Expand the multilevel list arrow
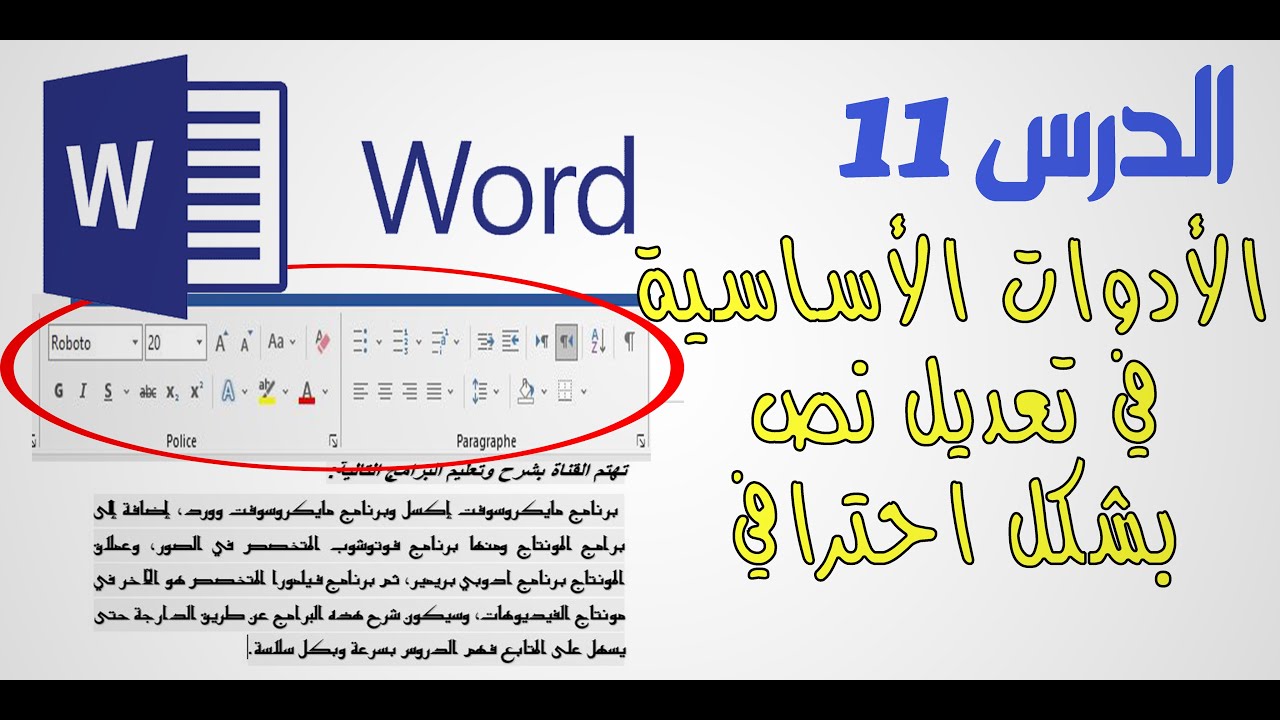 457,343
